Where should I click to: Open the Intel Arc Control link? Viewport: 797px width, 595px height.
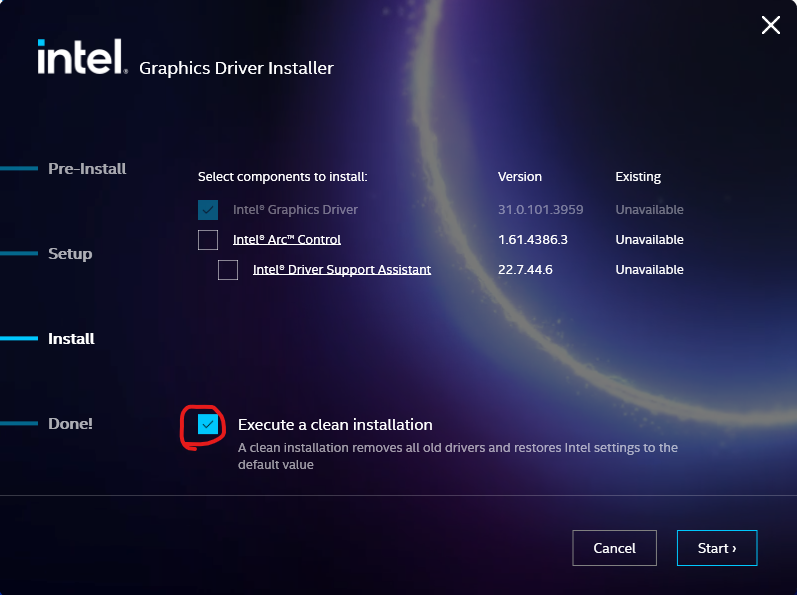click(287, 240)
